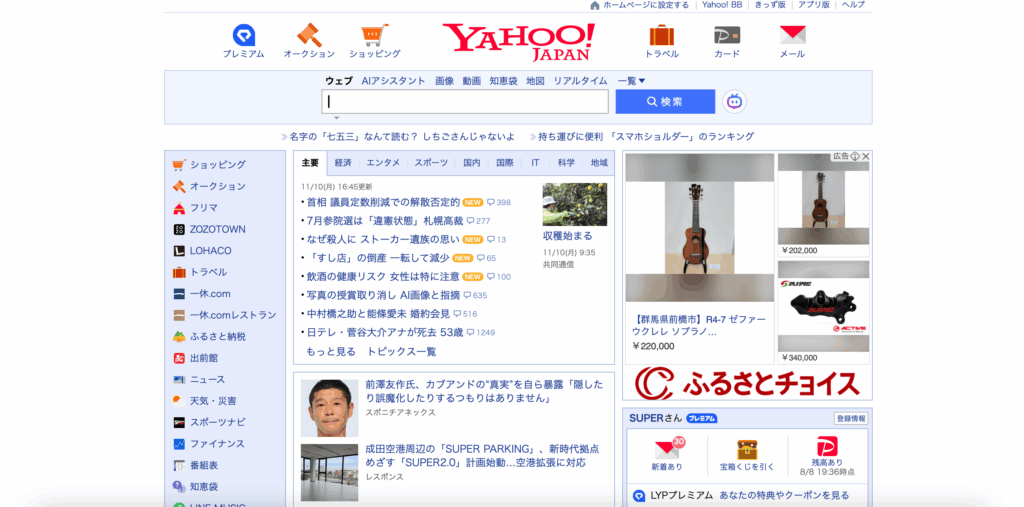Open ZOZOTOWN in the left sidebar
1024x507 pixels.
click(217, 229)
